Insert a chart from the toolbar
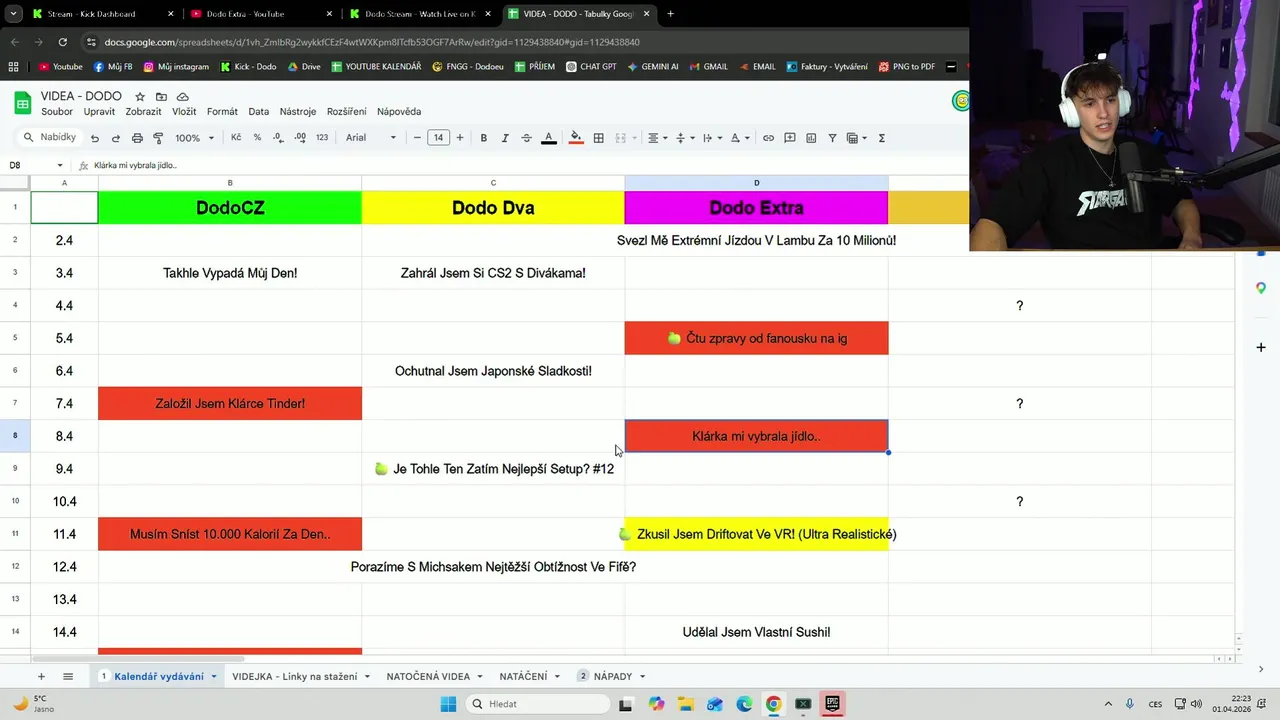This screenshot has height=720, width=1280. pos(811,138)
